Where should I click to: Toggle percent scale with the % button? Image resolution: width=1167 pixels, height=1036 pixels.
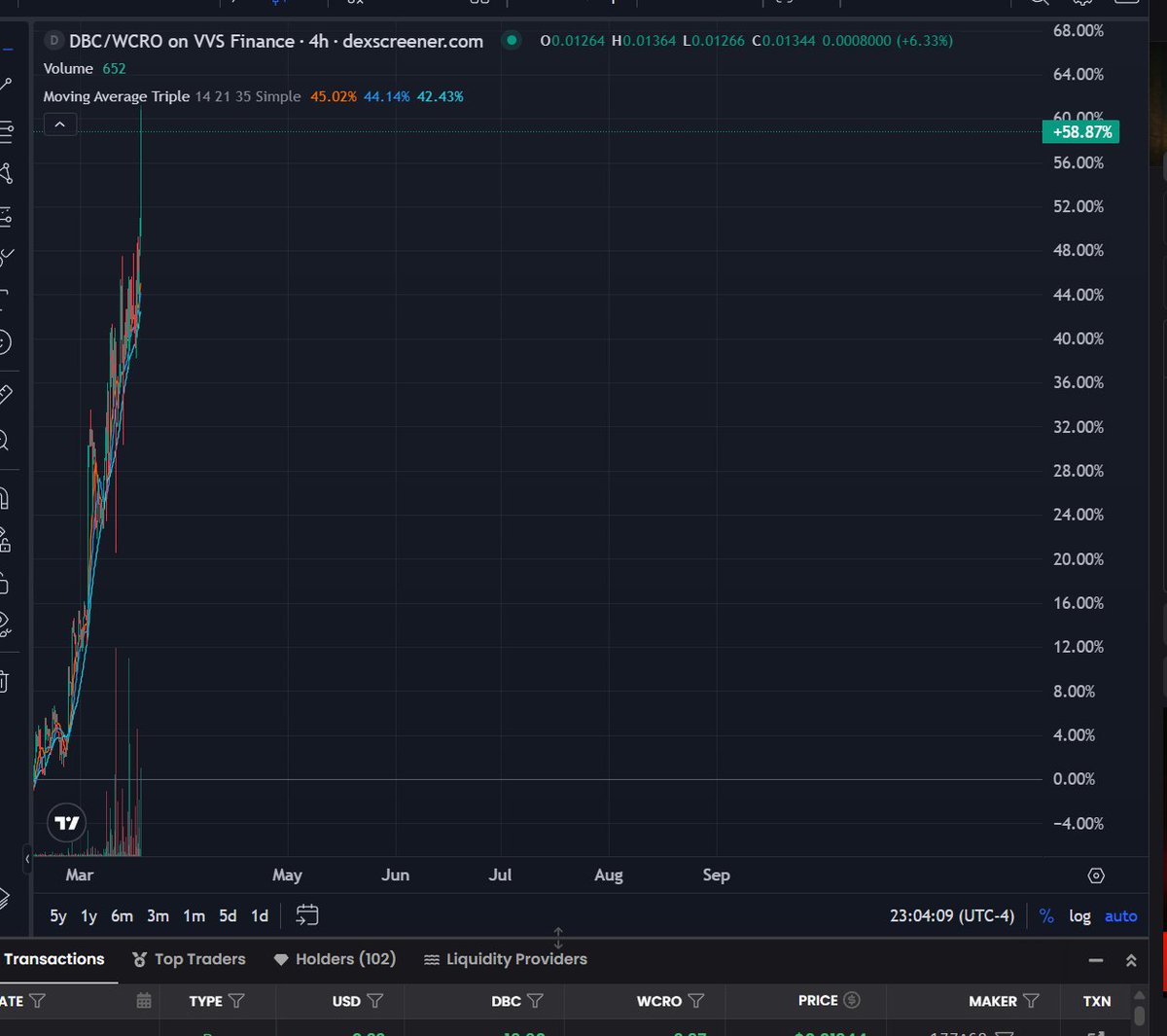(x=1046, y=916)
